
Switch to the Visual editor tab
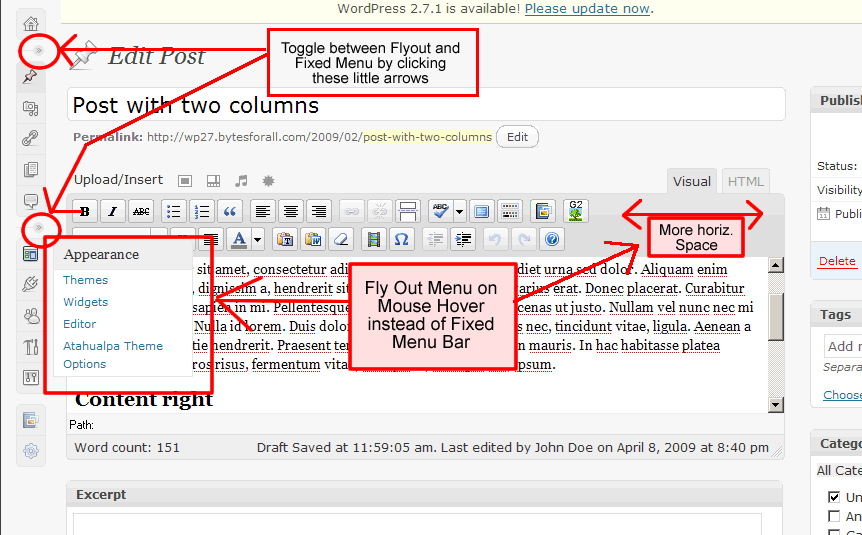(x=692, y=181)
